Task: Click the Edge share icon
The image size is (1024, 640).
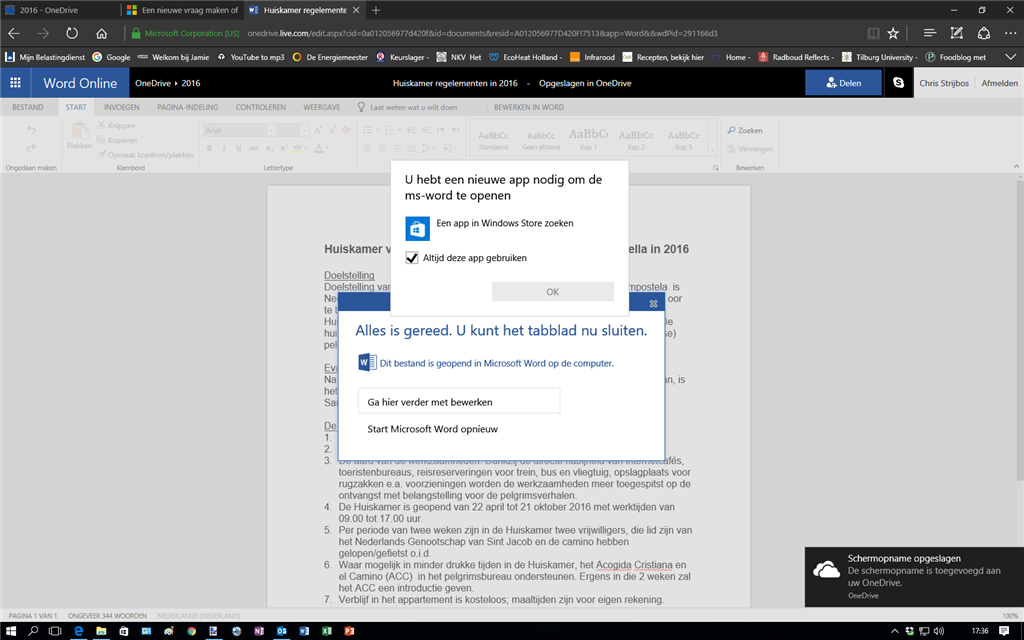Action: click(x=984, y=33)
